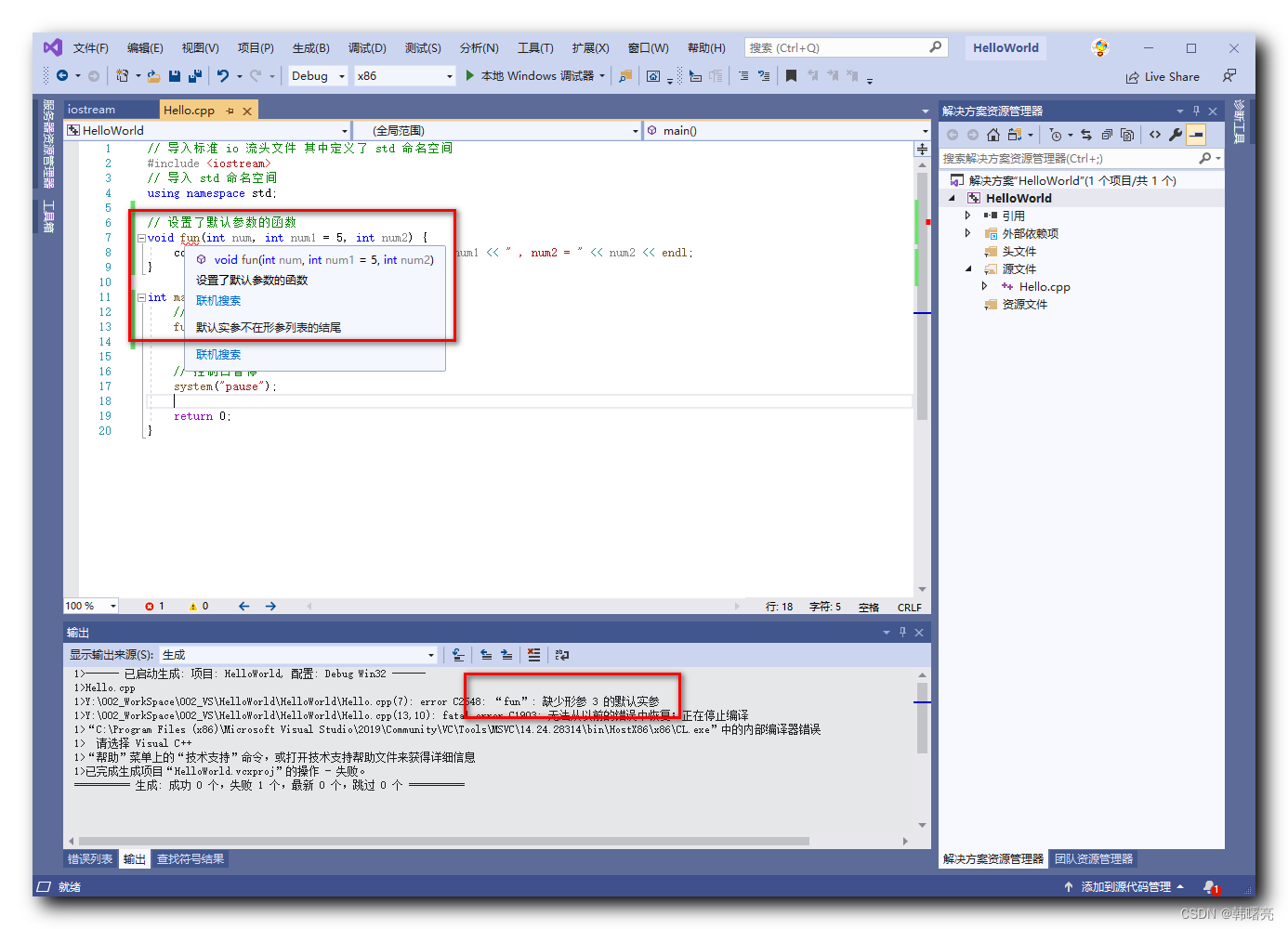This screenshot has height=929, width=1288.
Task: Click the 联机搜索 link in the tooltip
Action: (x=217, y=300)
